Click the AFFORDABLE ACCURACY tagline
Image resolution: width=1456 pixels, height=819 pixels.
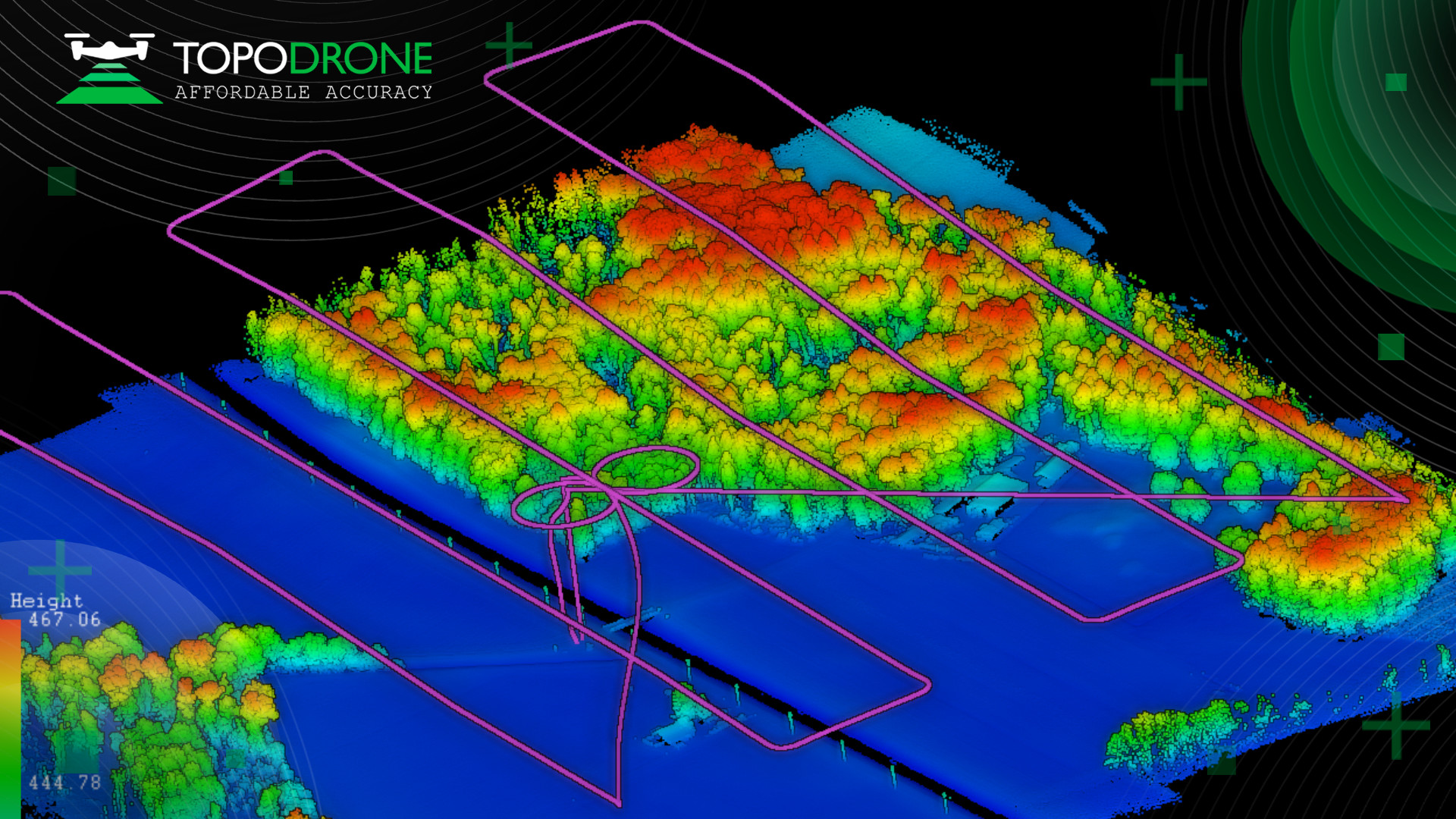pos(303,93)
